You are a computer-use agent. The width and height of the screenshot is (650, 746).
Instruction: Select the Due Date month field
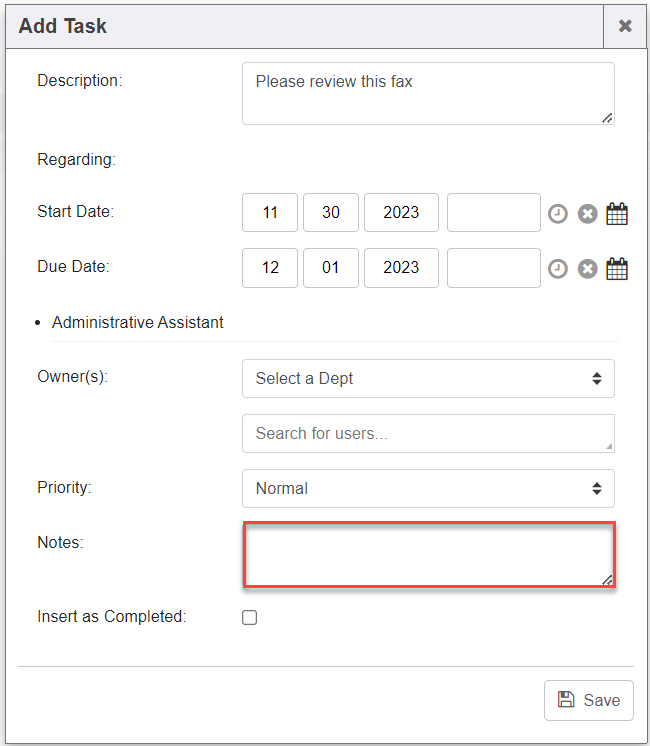[270, 268]
